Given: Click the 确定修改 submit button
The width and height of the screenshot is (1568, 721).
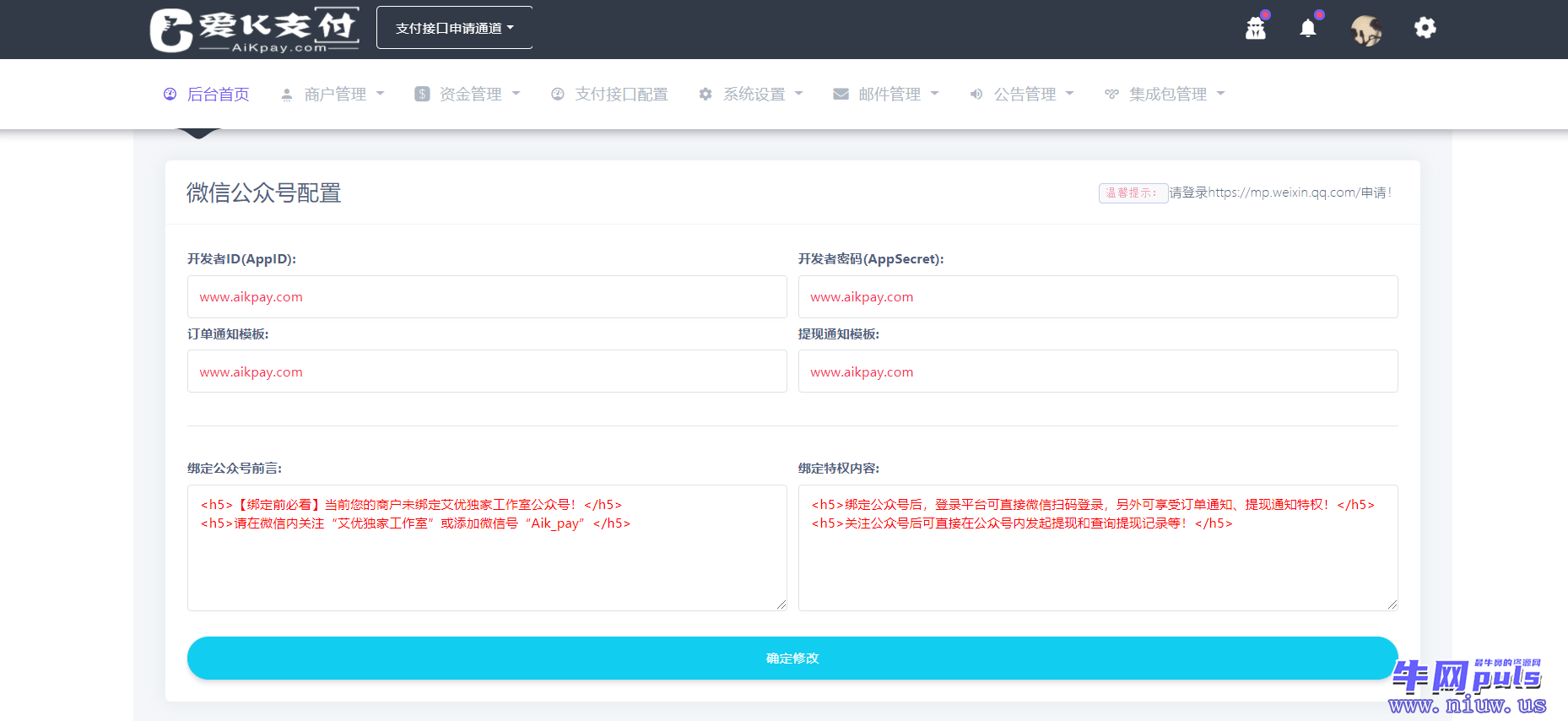Looking at the screenshot, I should tap(792, 659).
